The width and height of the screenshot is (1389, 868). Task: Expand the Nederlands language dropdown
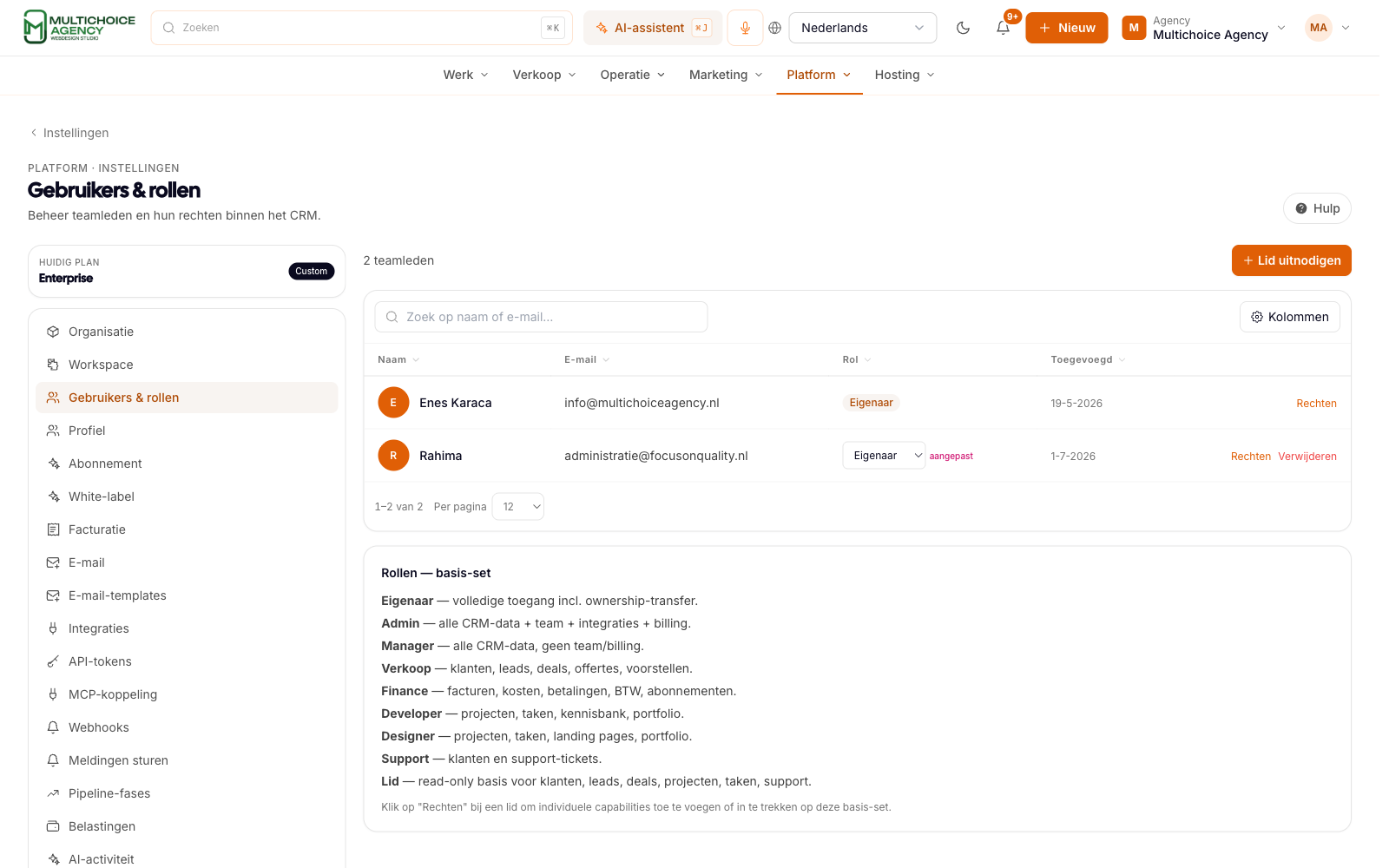[862, 28]
